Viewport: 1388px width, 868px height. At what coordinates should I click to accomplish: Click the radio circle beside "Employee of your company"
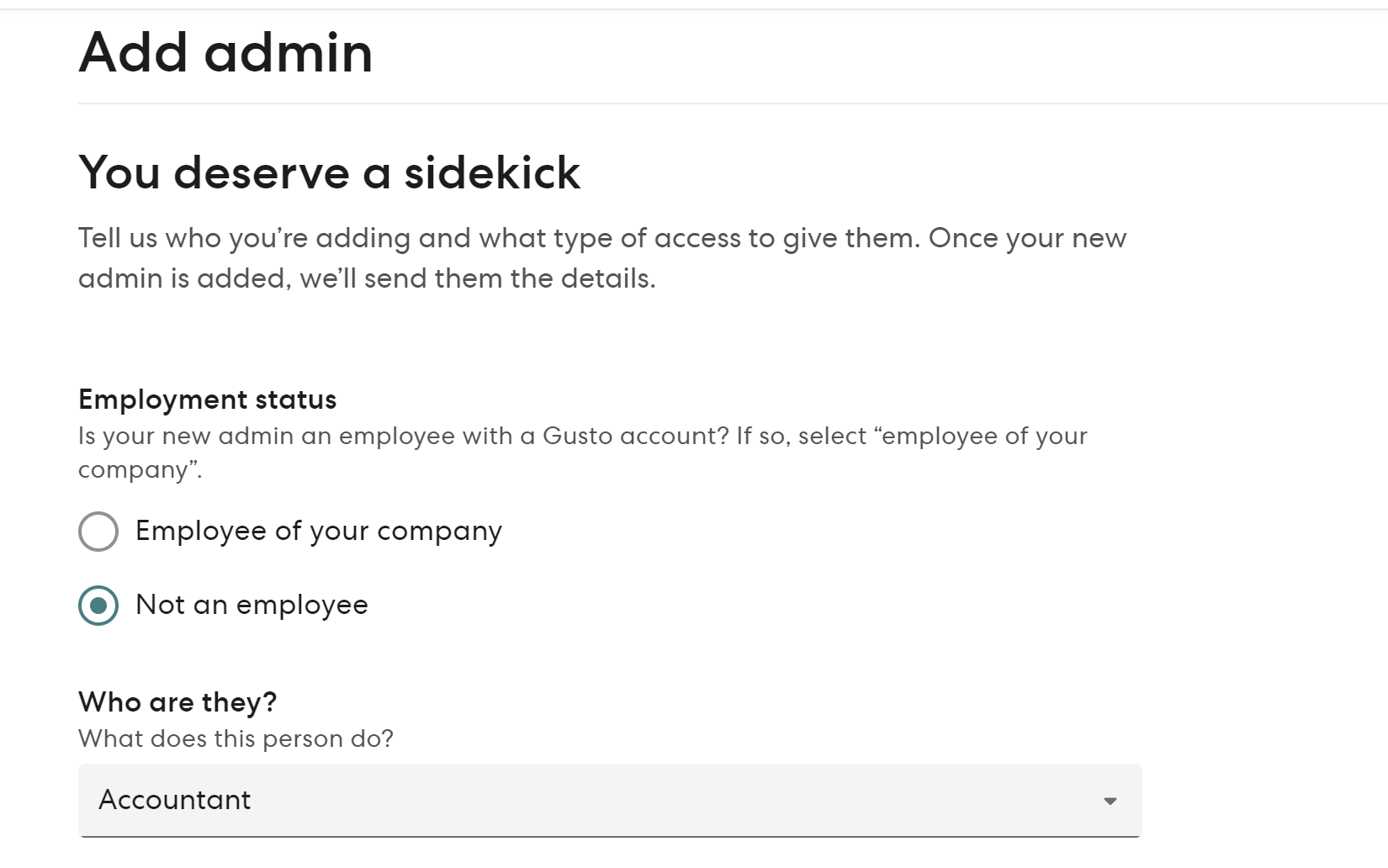(x=98, y=532)
